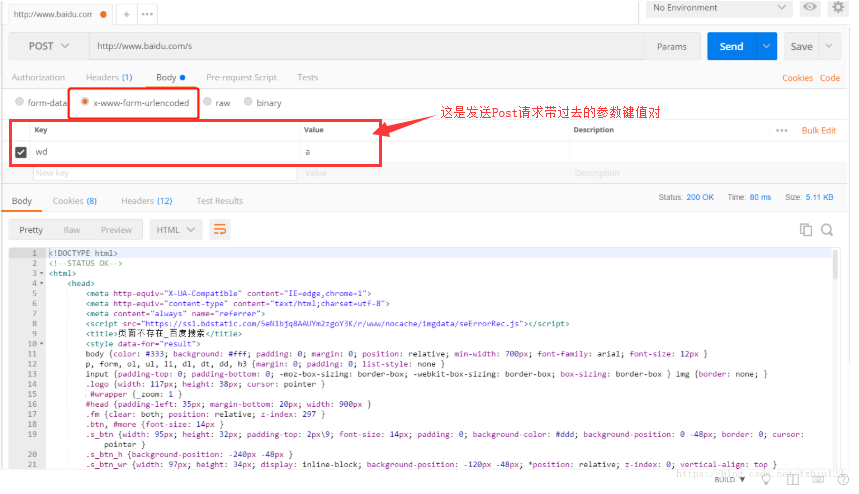Collapse the html tag fold at line 3
The width and height of the screenshot is (859, 494).
[x=42, y=273]
